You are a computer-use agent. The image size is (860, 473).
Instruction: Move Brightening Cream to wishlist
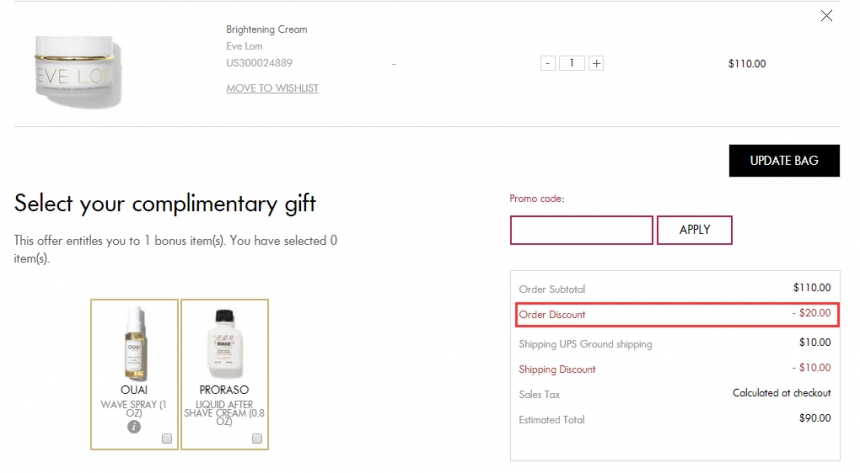click(x=272, y=88)
